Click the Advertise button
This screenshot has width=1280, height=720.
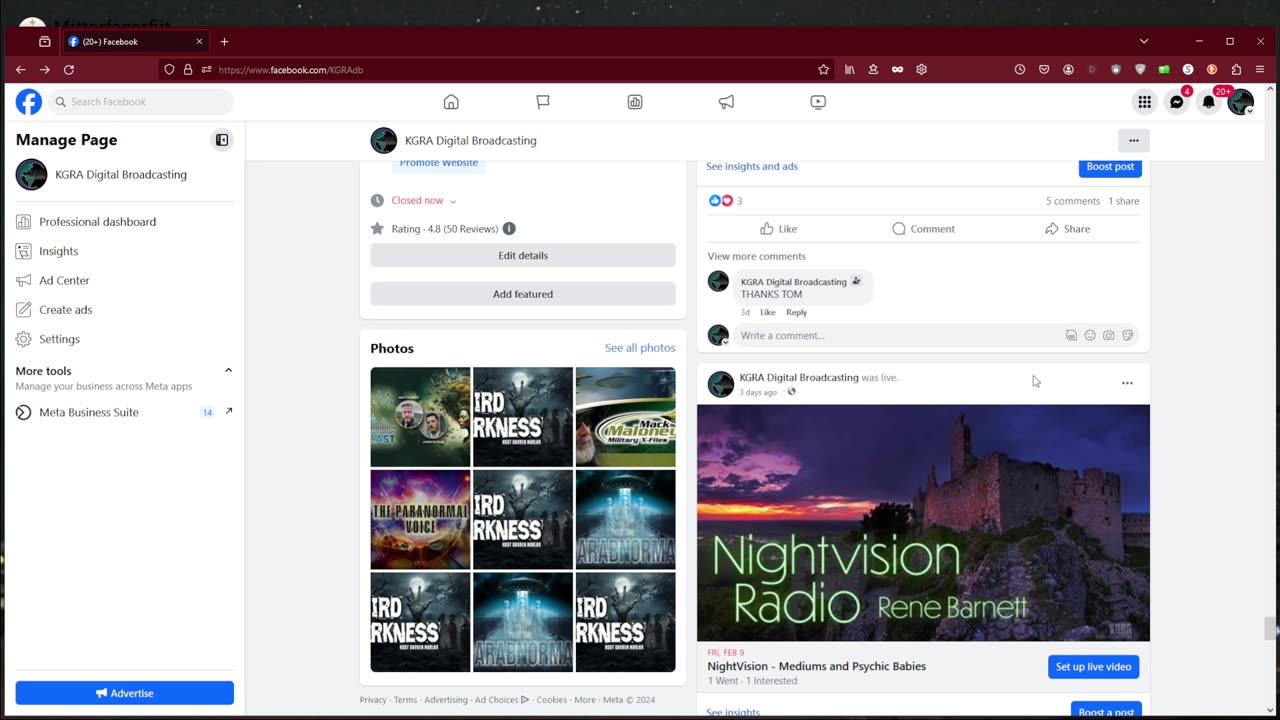[124, 693]
